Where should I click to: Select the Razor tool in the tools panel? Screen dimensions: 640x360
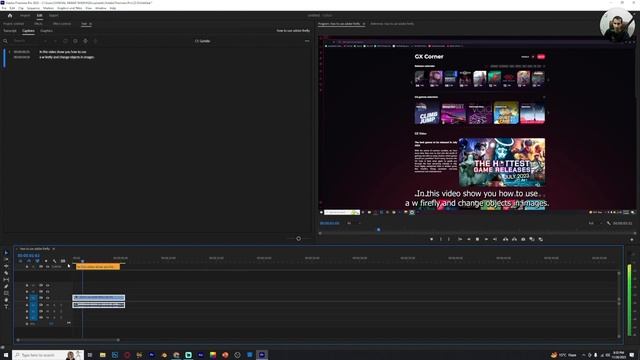tap(6, 273)
